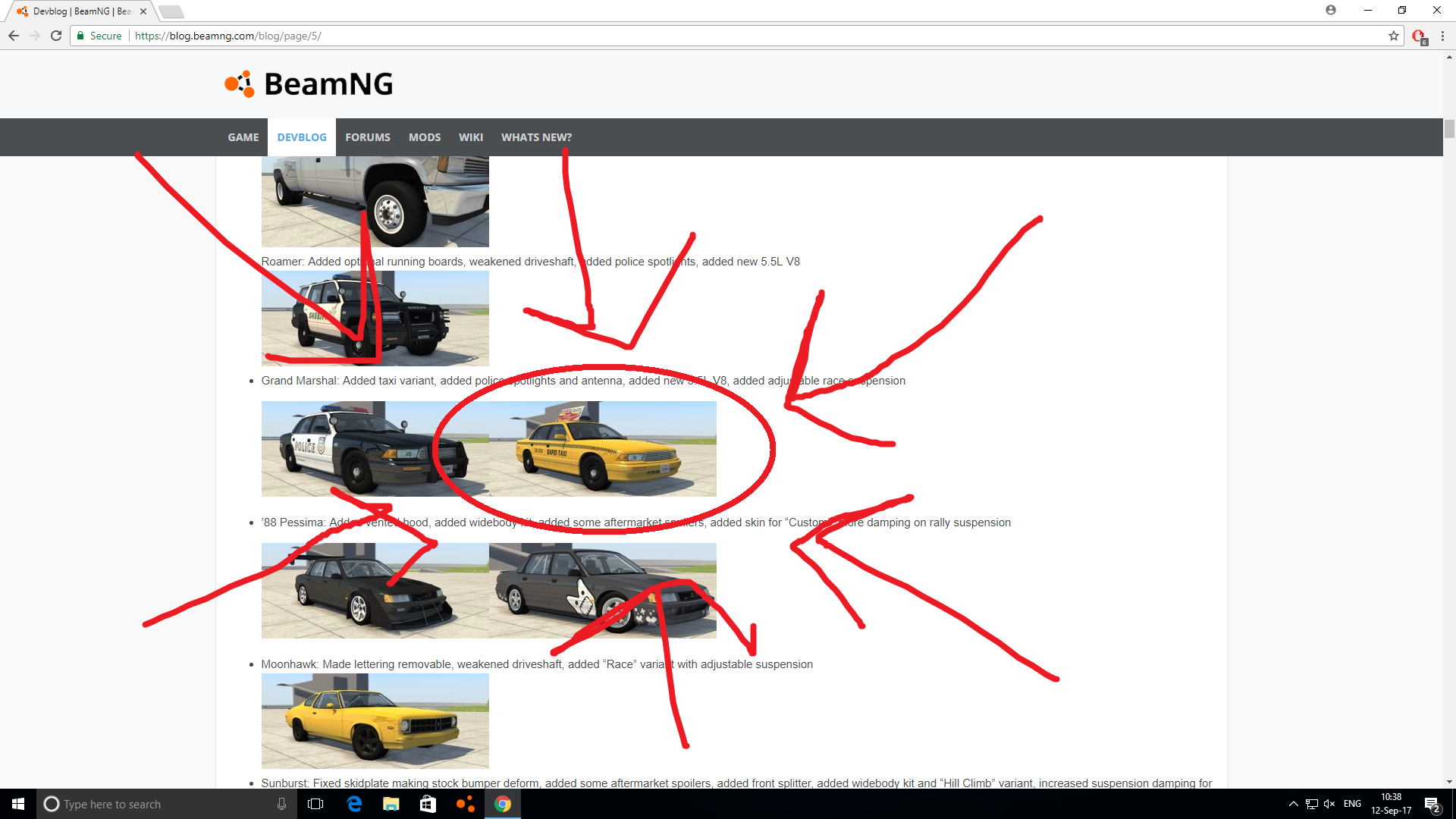Open the Windows Start menu

18,804
